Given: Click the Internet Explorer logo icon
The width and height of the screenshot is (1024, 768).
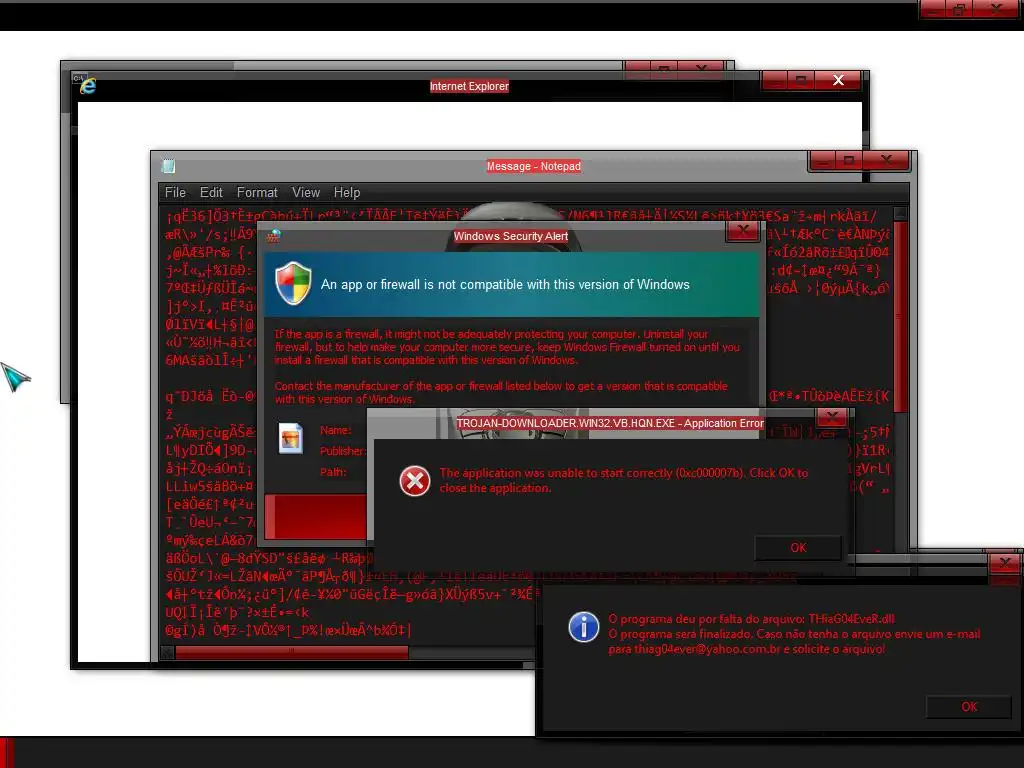Looking at the screenshot, I should point(88,86).
